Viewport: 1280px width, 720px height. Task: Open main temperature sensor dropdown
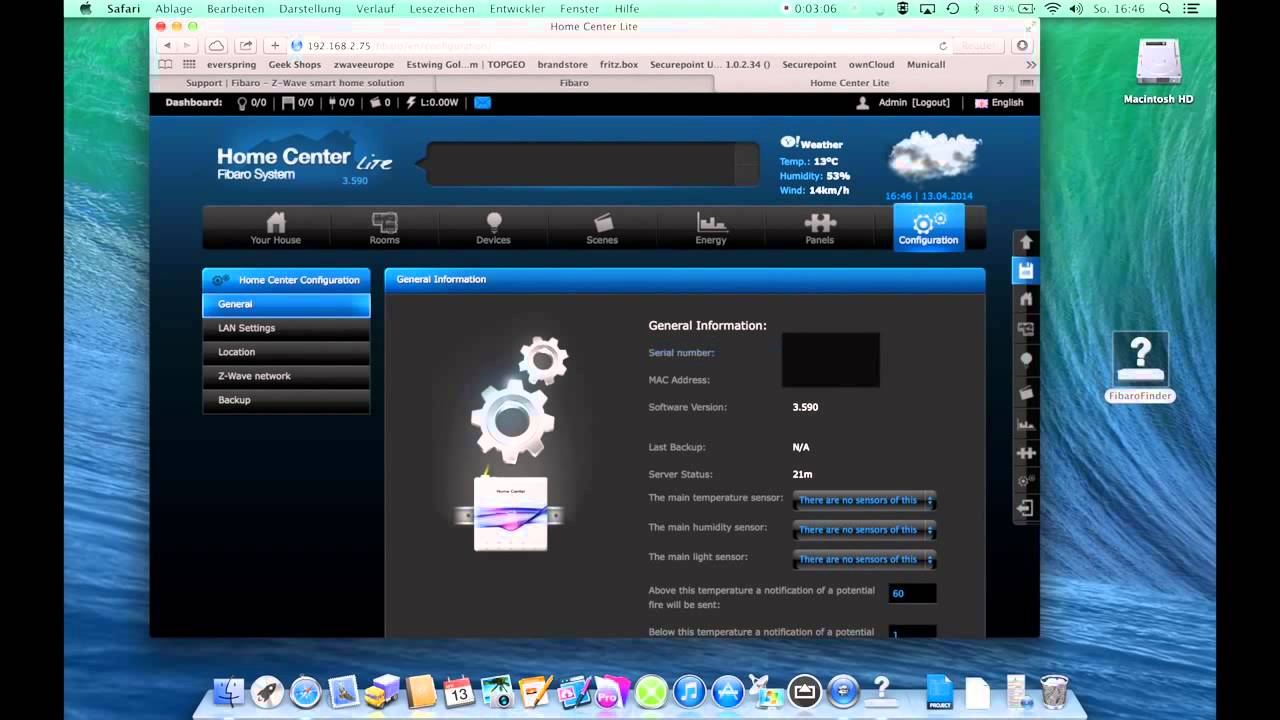click(865, 500)
